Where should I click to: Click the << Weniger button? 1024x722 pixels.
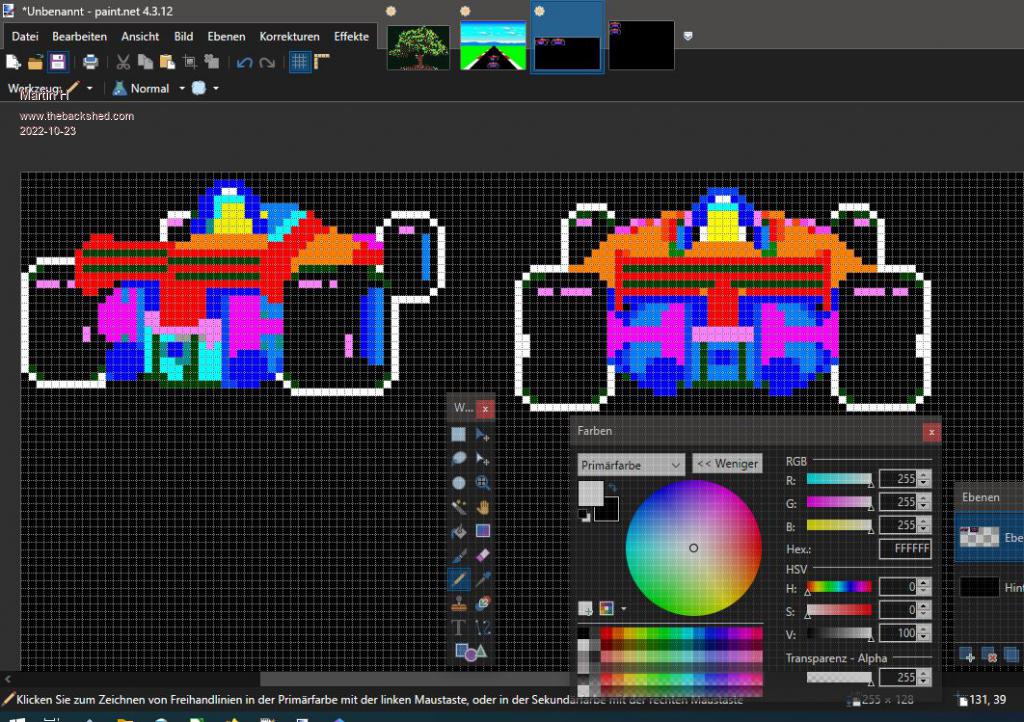[727, 464]
